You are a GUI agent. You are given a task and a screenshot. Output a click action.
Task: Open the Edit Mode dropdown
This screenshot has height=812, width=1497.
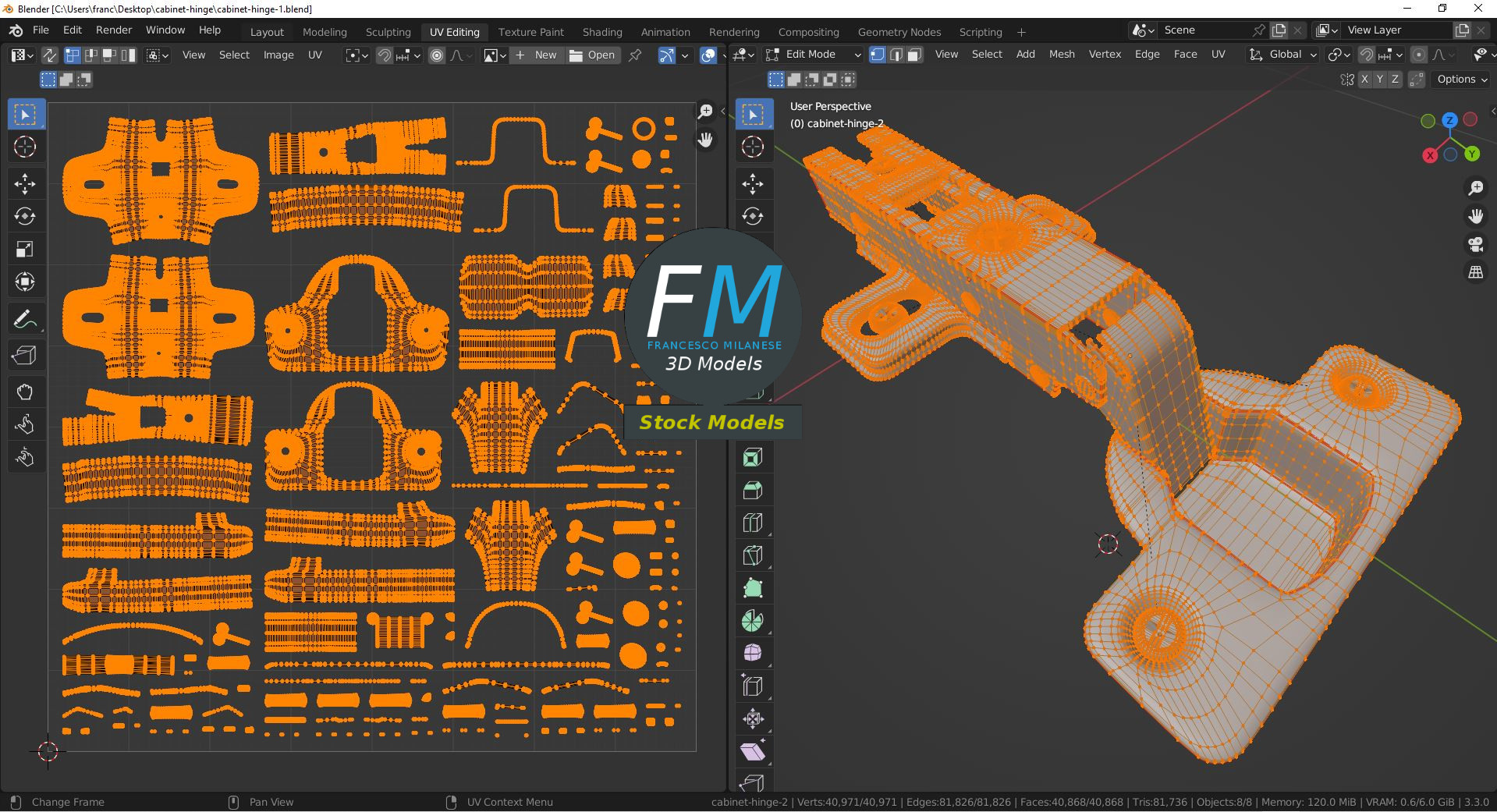[813, 55]
